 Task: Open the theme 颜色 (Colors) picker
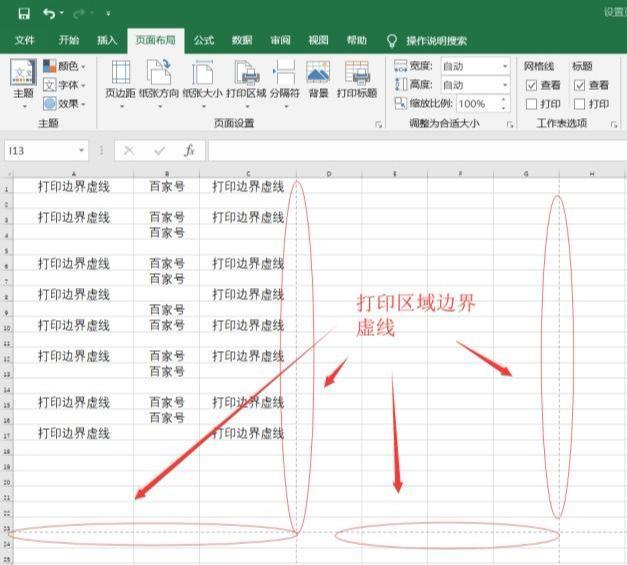[64, 66]
